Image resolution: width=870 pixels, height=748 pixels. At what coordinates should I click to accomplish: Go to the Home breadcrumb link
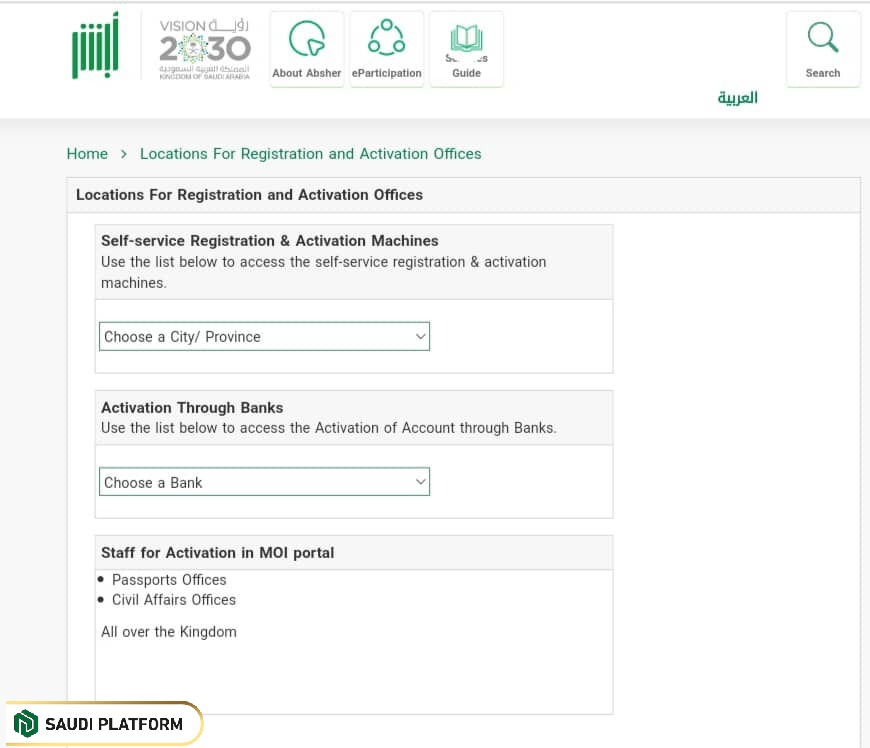pos(87,154)
